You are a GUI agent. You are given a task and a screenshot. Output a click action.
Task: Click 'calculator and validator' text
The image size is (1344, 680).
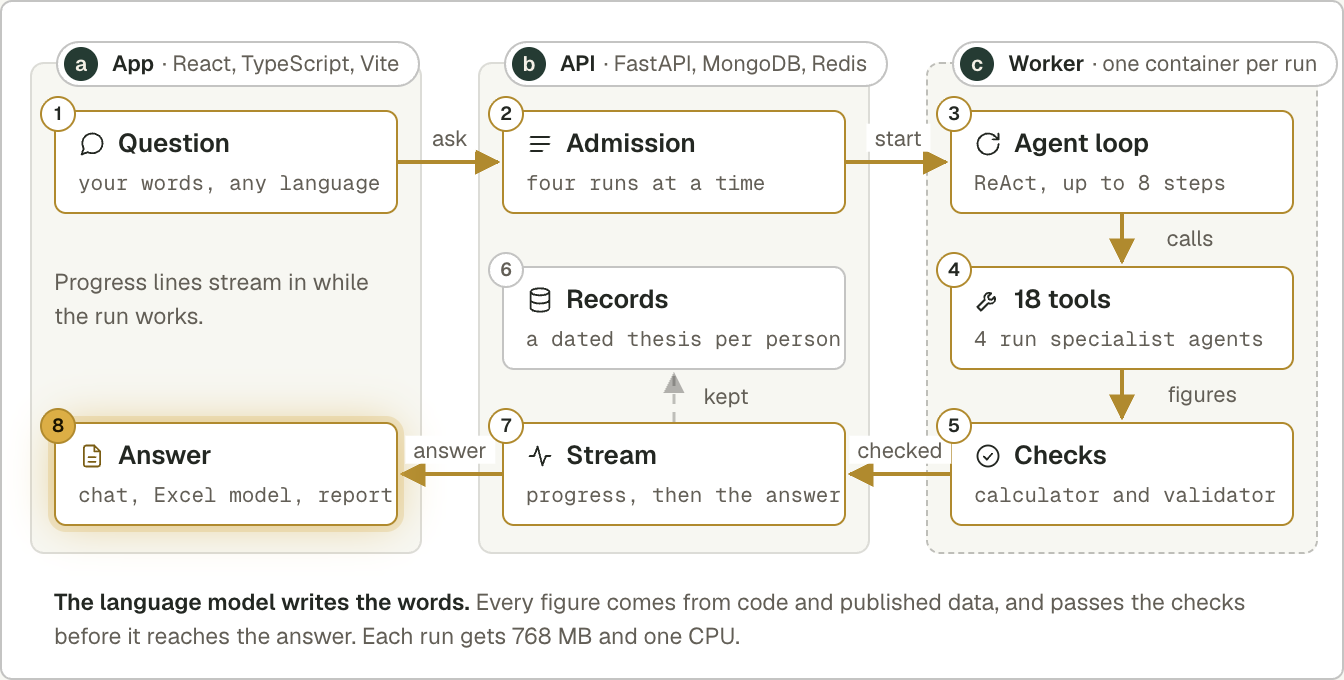tap(1125, 496)
